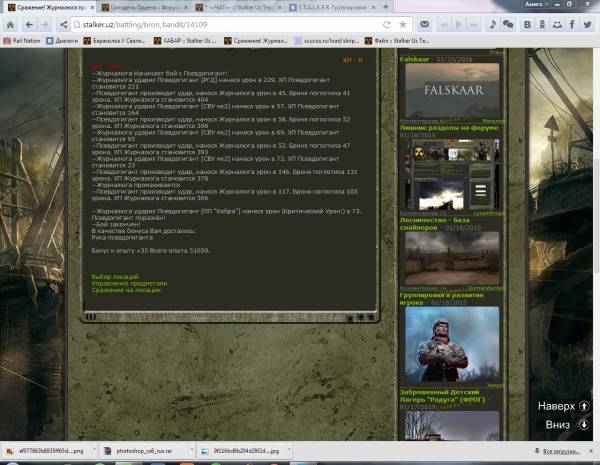Follow the 'Выбор локаций' link
The height and width of the screenshot is (465, 600).
click(115, 277)
